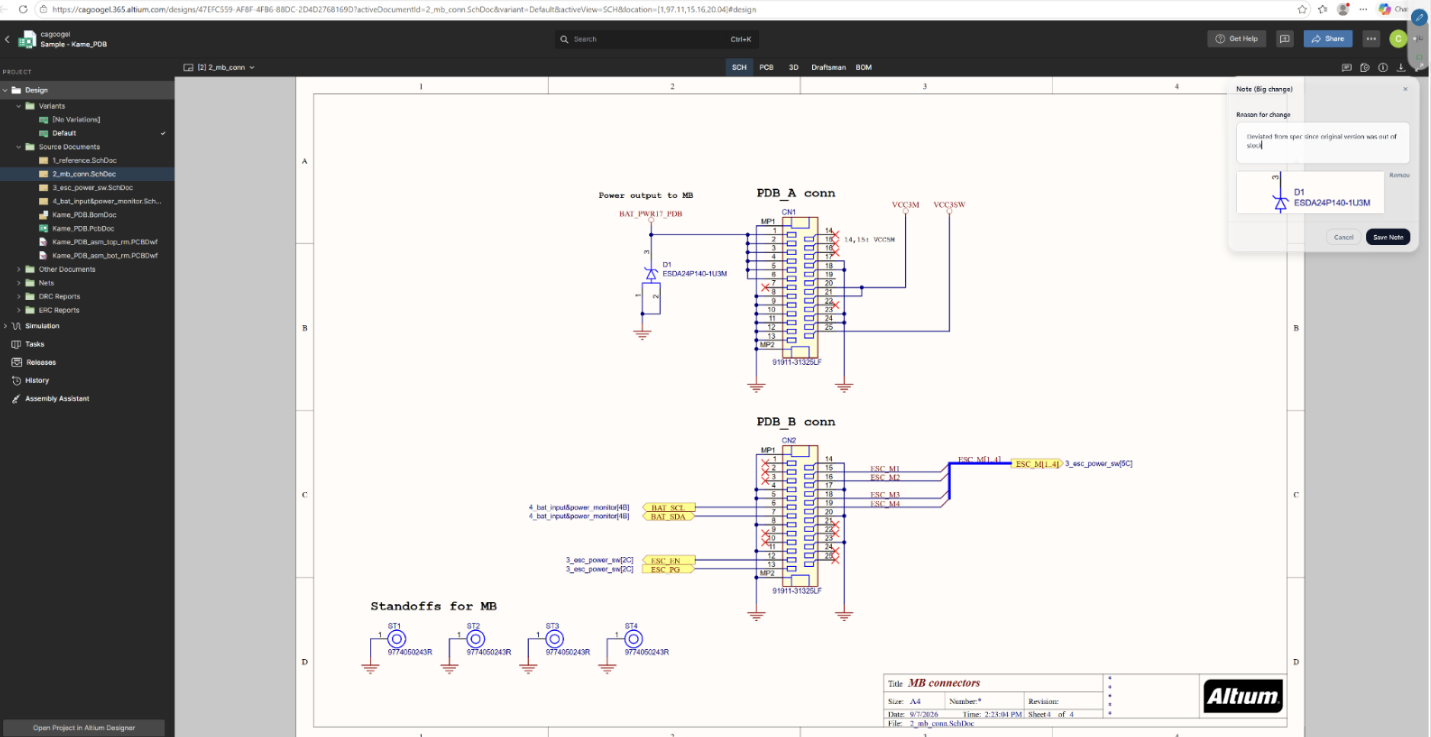Select the Default variant

(x=64, y=133)
